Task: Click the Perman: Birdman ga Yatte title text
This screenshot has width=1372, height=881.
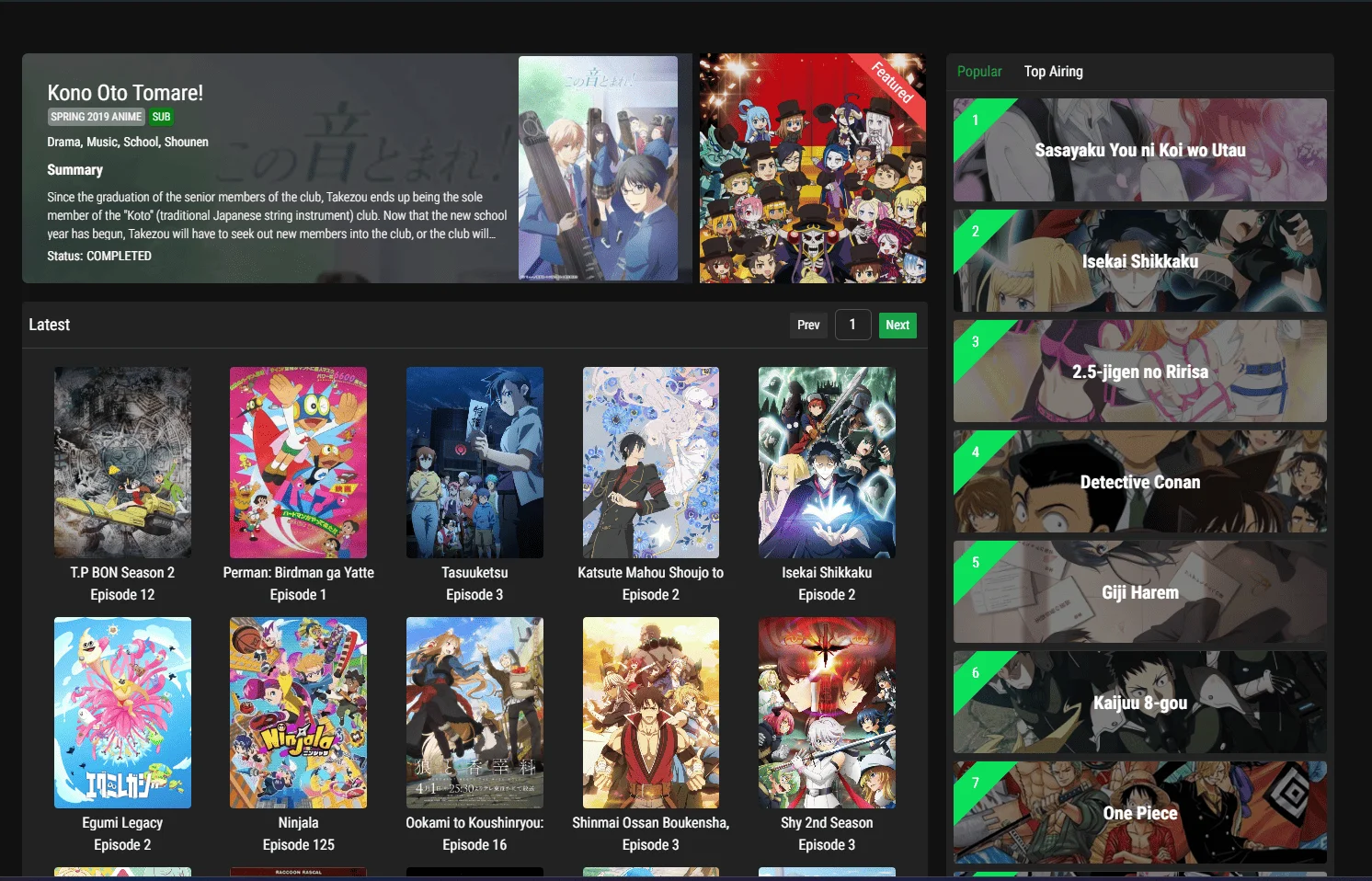Action: pyautogui.click(x=298, y=572)
